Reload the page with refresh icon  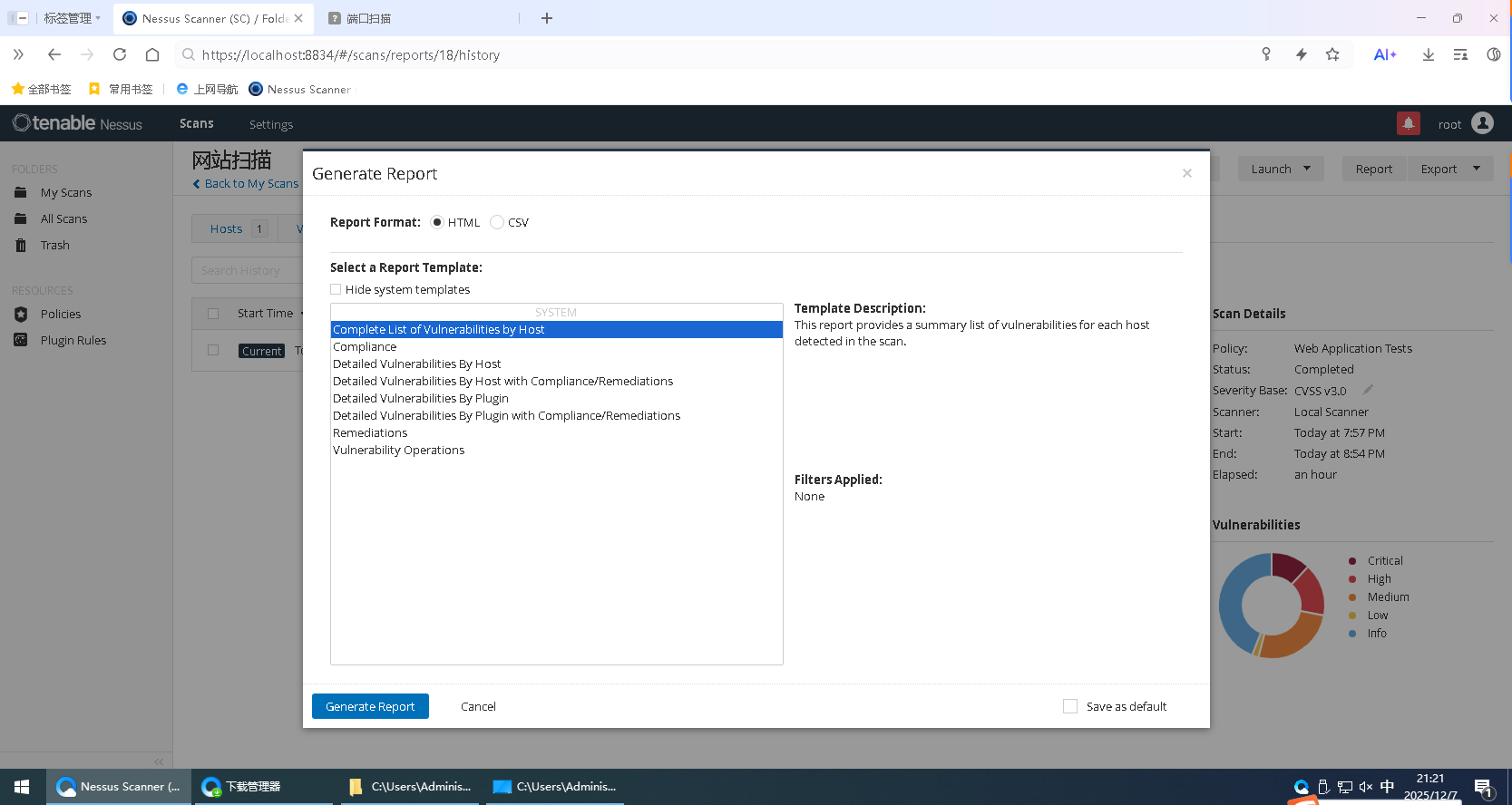pyautogui.click(x=120, y=54)
